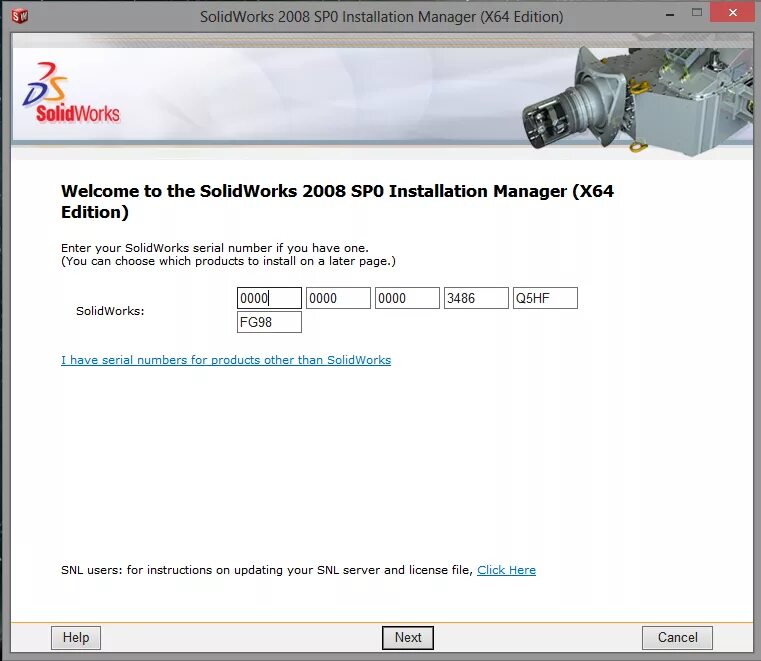This screenshot has height=661, width=761.
Task: Select the third serial number field
Action: point(407,298)
